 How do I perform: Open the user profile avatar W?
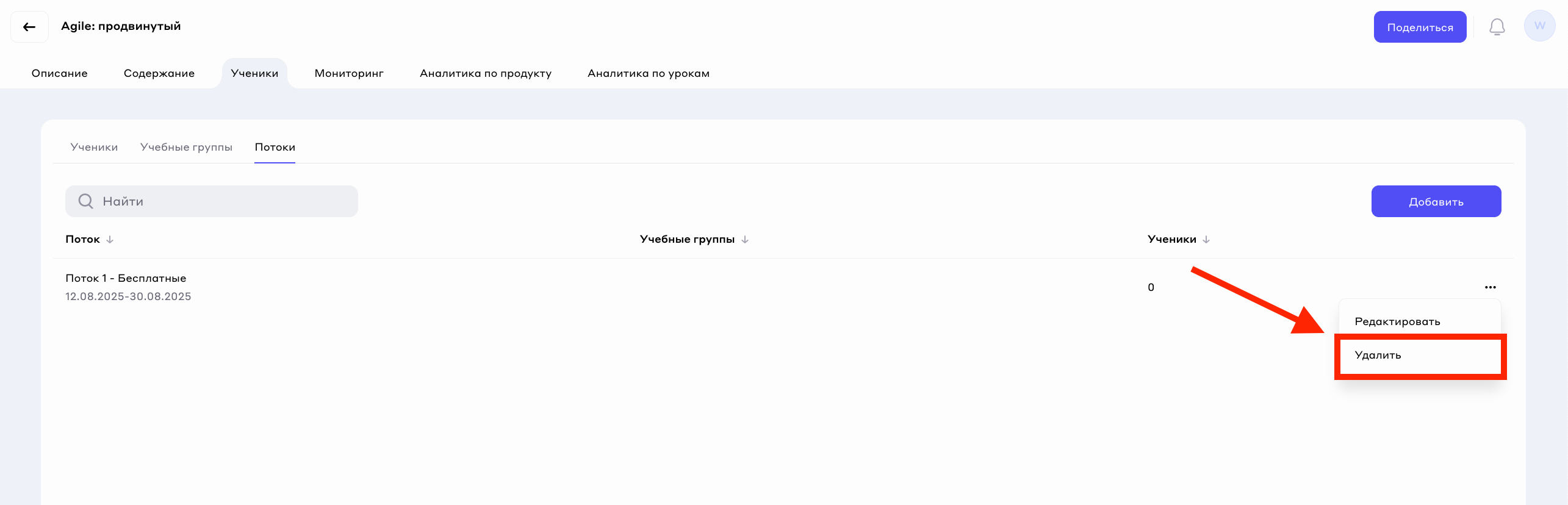(1539, 26)
